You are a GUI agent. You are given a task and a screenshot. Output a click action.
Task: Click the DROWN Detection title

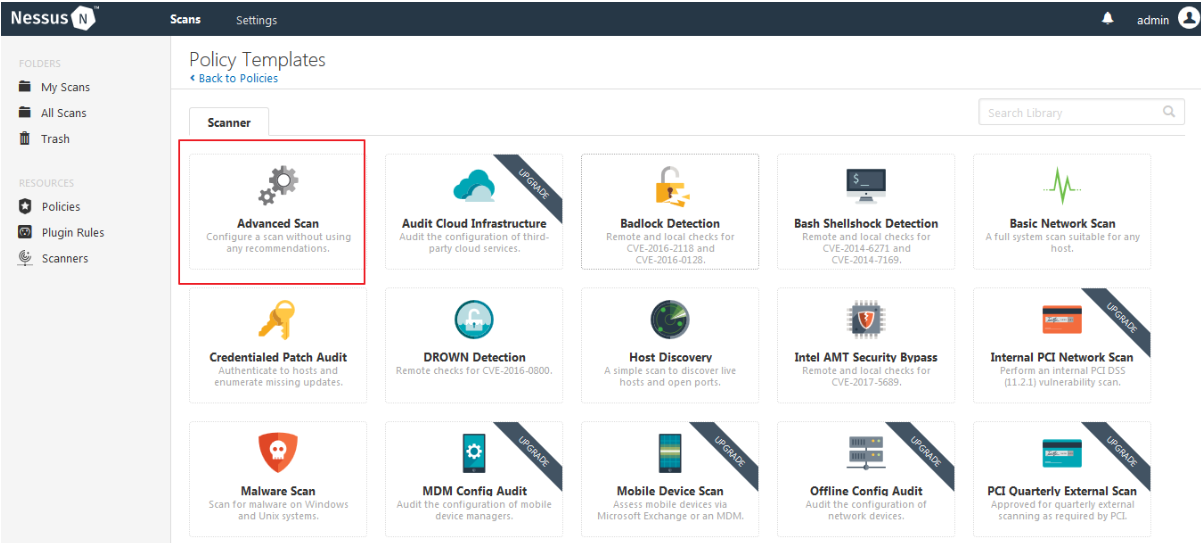[474, 357]
